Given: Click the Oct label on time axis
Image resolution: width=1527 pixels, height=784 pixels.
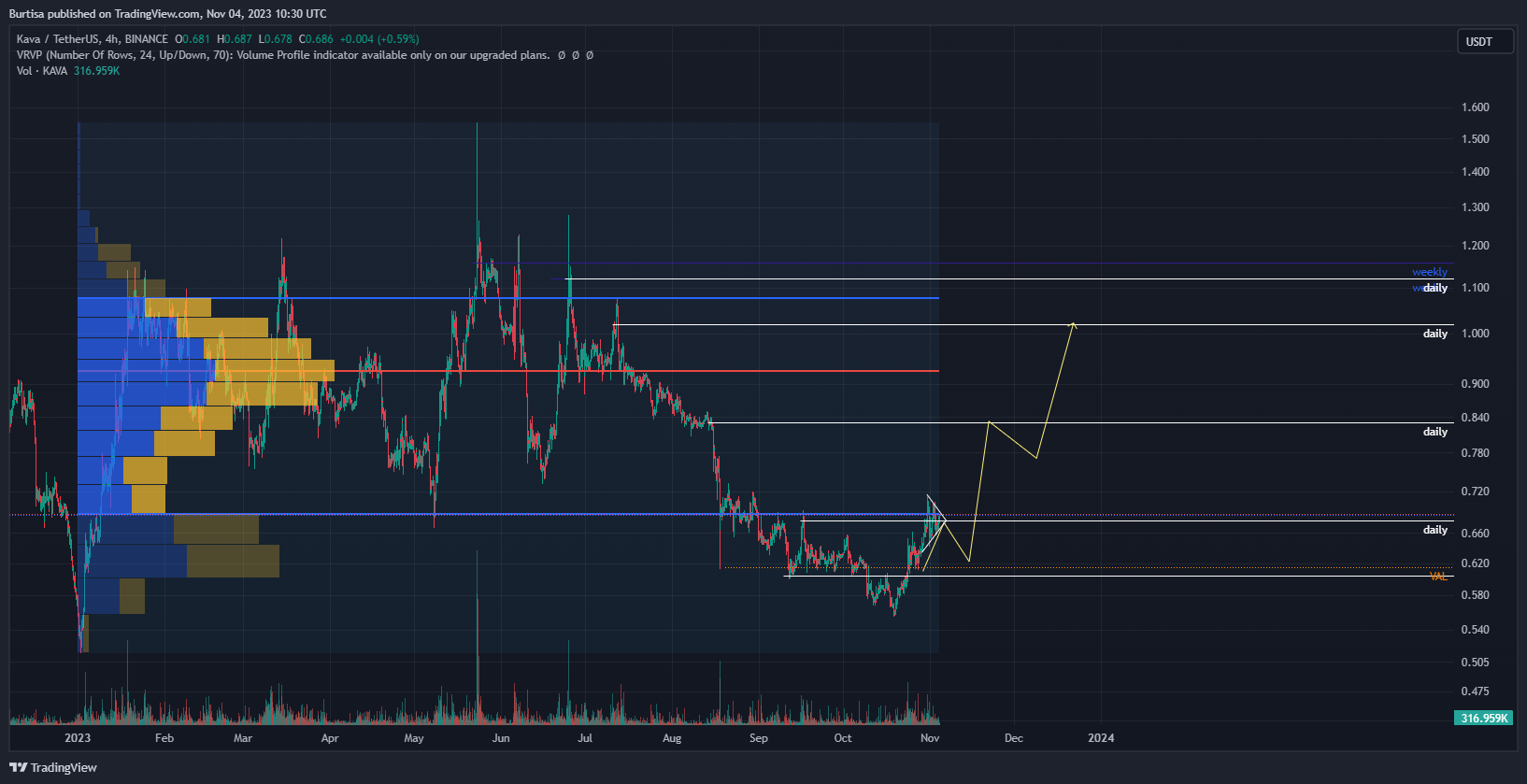Looking at the screenshot, I should coord(843,738).
